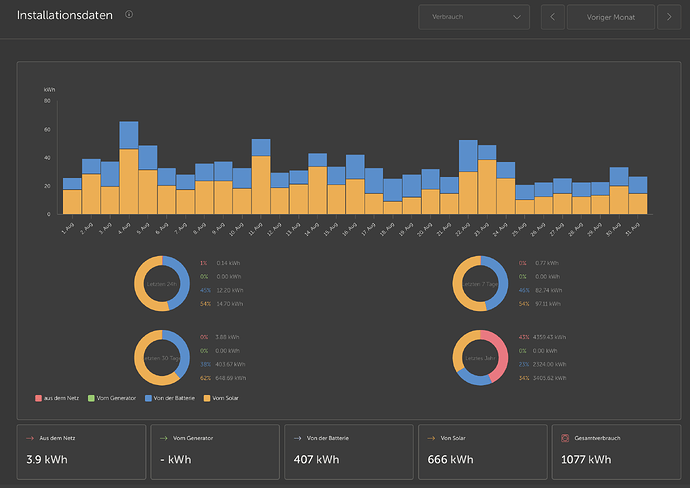Viewport: 690px width, 488px height.
Task: Click the 82.74 kWh value
Action: pos(549,290)
